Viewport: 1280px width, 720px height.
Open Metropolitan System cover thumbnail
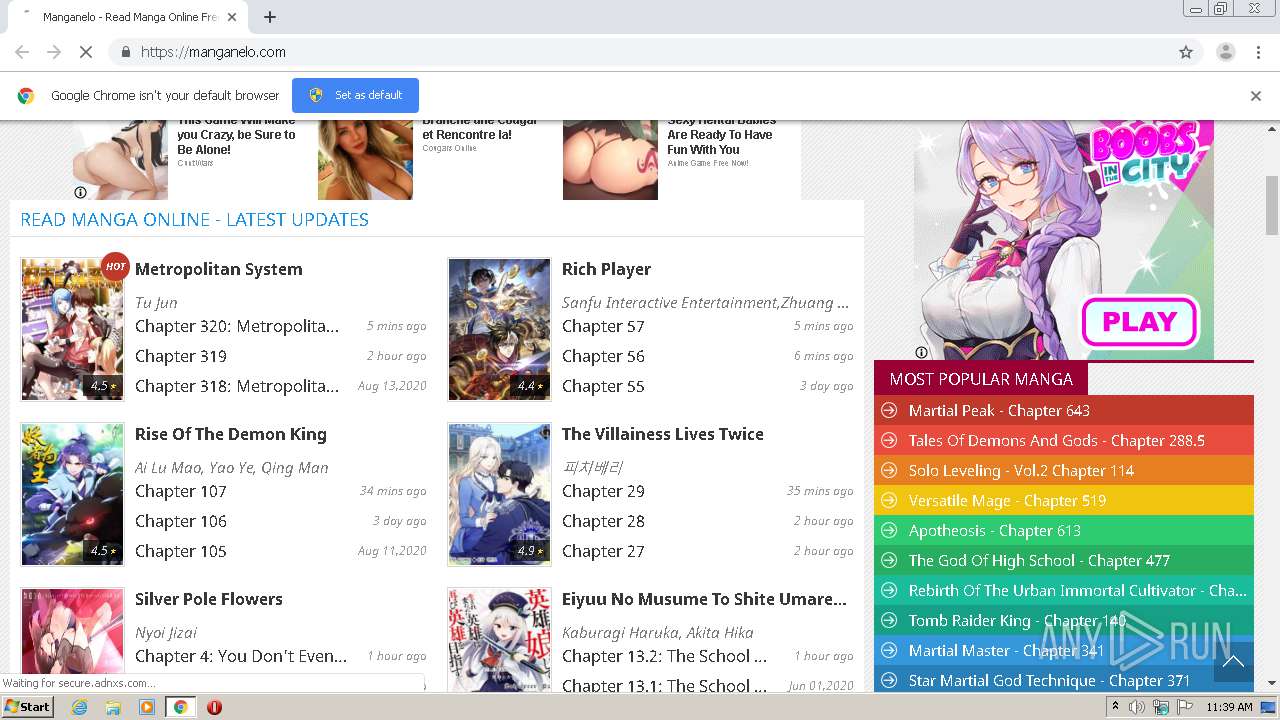(x=72, y=329)
